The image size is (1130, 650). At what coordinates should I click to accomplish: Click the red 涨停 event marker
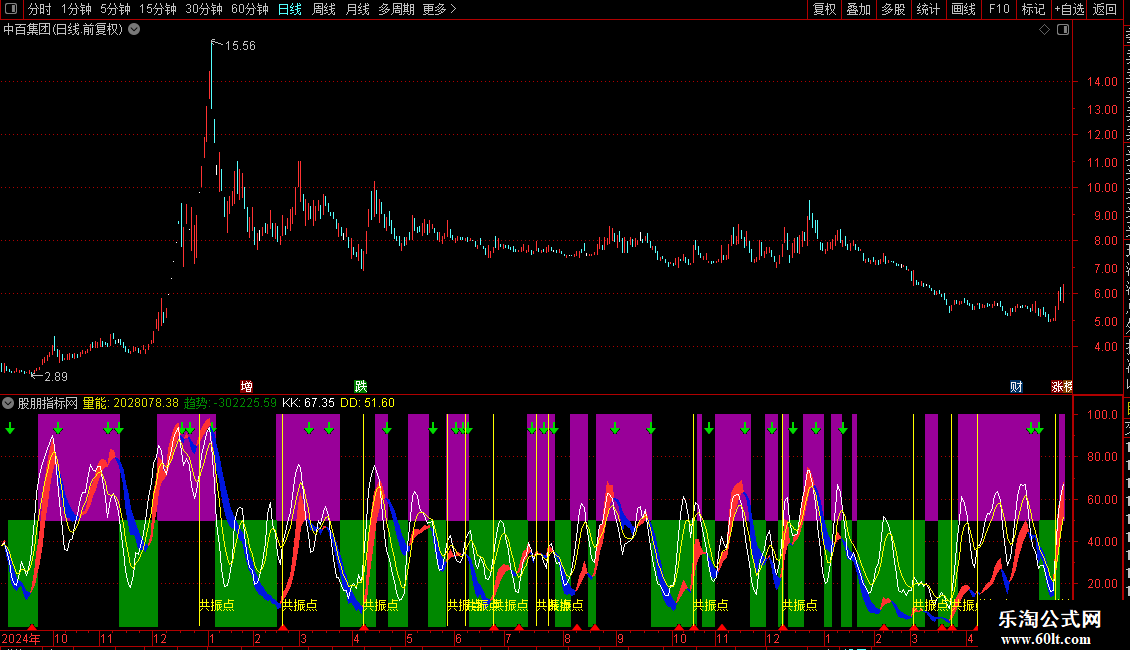(1062, 387)
